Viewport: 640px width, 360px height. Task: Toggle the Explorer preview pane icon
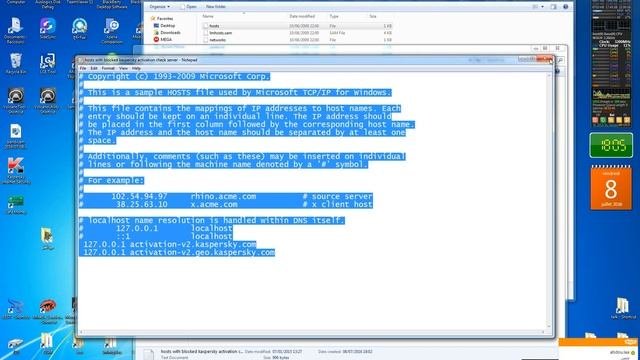(x=553, y=7)
